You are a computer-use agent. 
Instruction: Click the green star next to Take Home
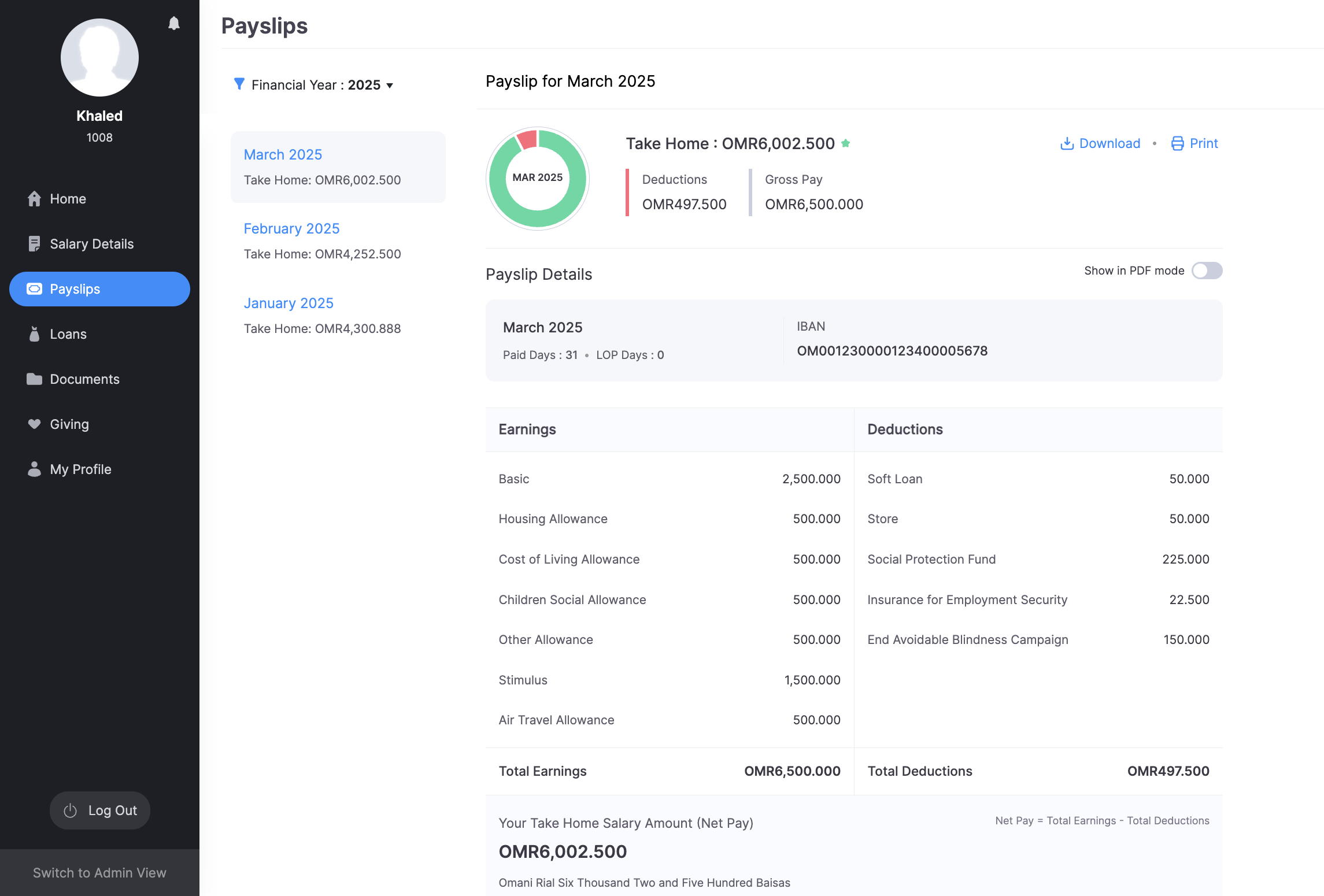click(x=845, y=143)
